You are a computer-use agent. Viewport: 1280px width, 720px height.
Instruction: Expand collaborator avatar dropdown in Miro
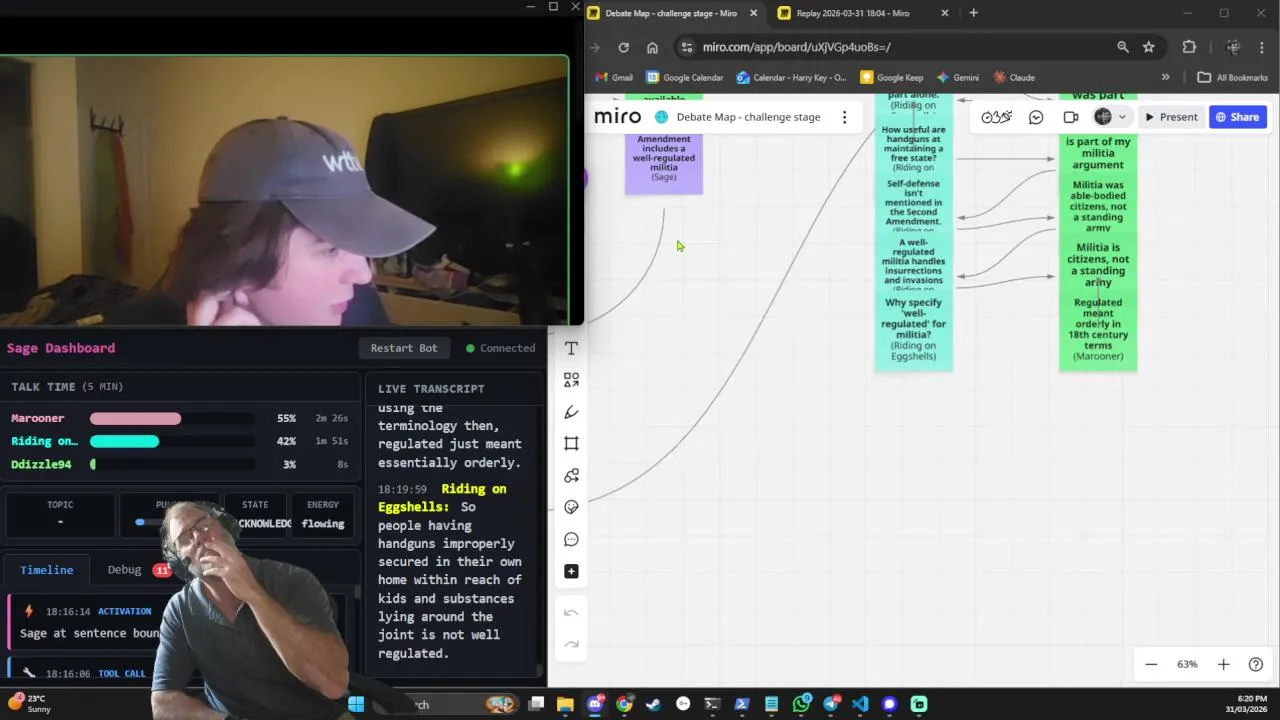[1122, 117]
